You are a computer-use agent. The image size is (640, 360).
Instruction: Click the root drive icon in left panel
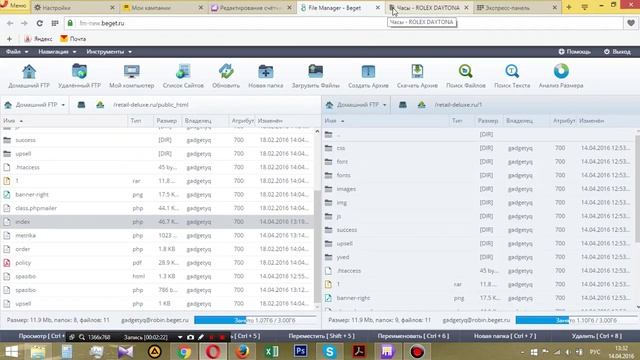[x=81, y=105]
